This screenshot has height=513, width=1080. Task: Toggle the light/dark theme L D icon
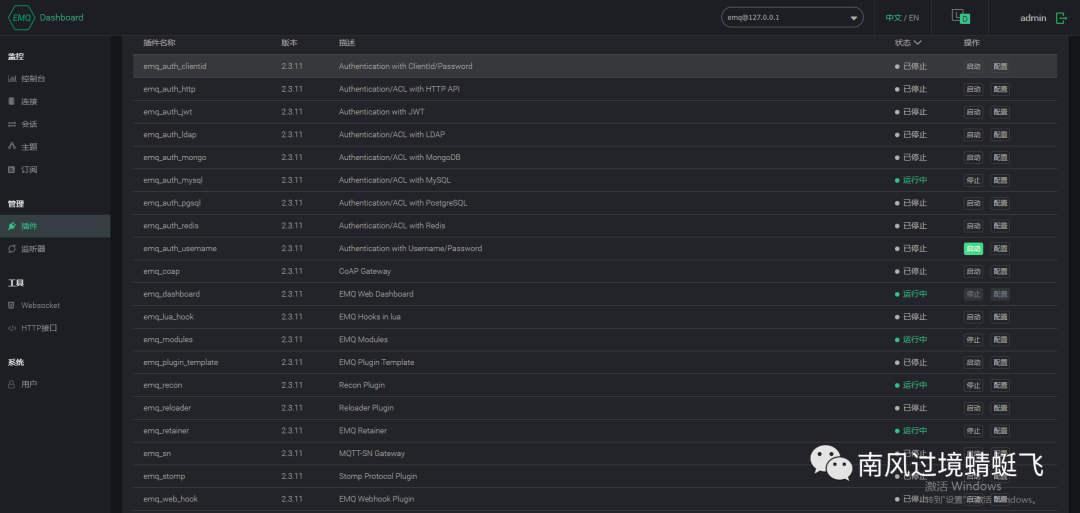pyautogui.click(x=960, y=17)
